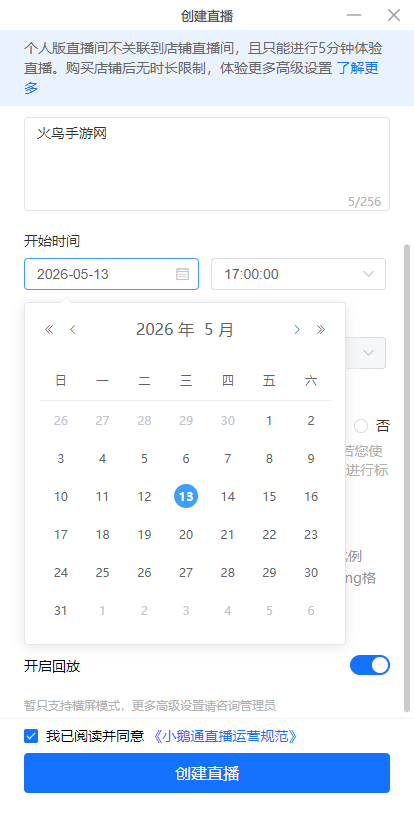Open the 《小鹅通直播运营规范》 link
The width and height of the screenshot is (414, 816).
[x=226, y=736]
